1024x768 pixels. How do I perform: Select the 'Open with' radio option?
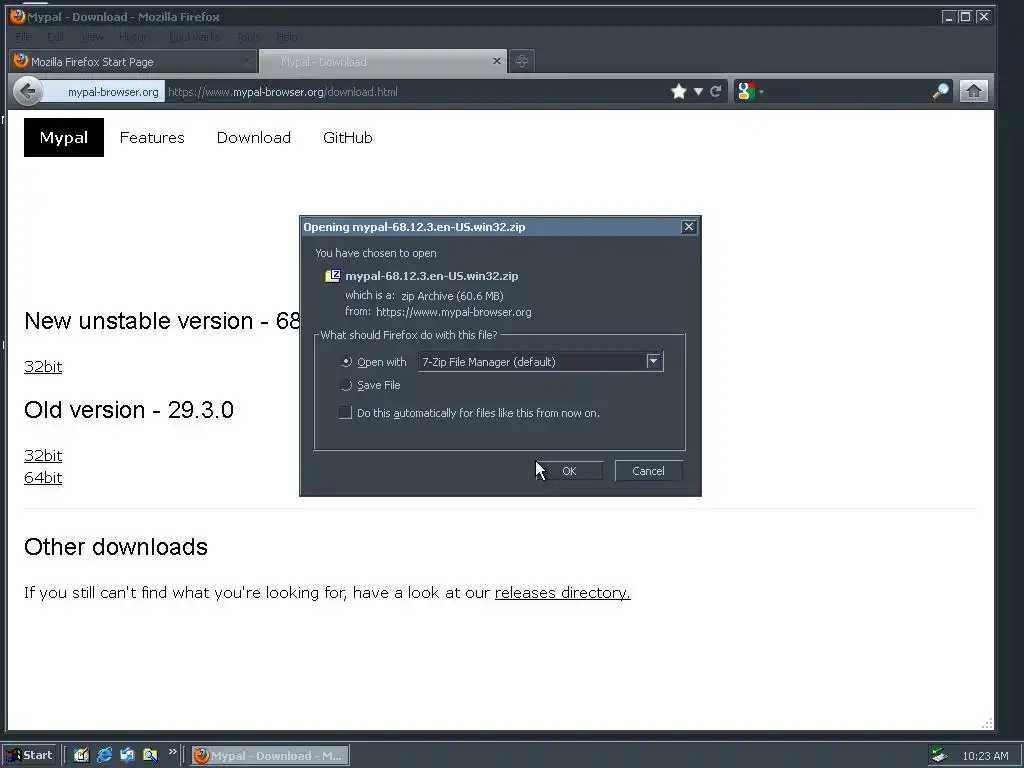tap(347, 362)
